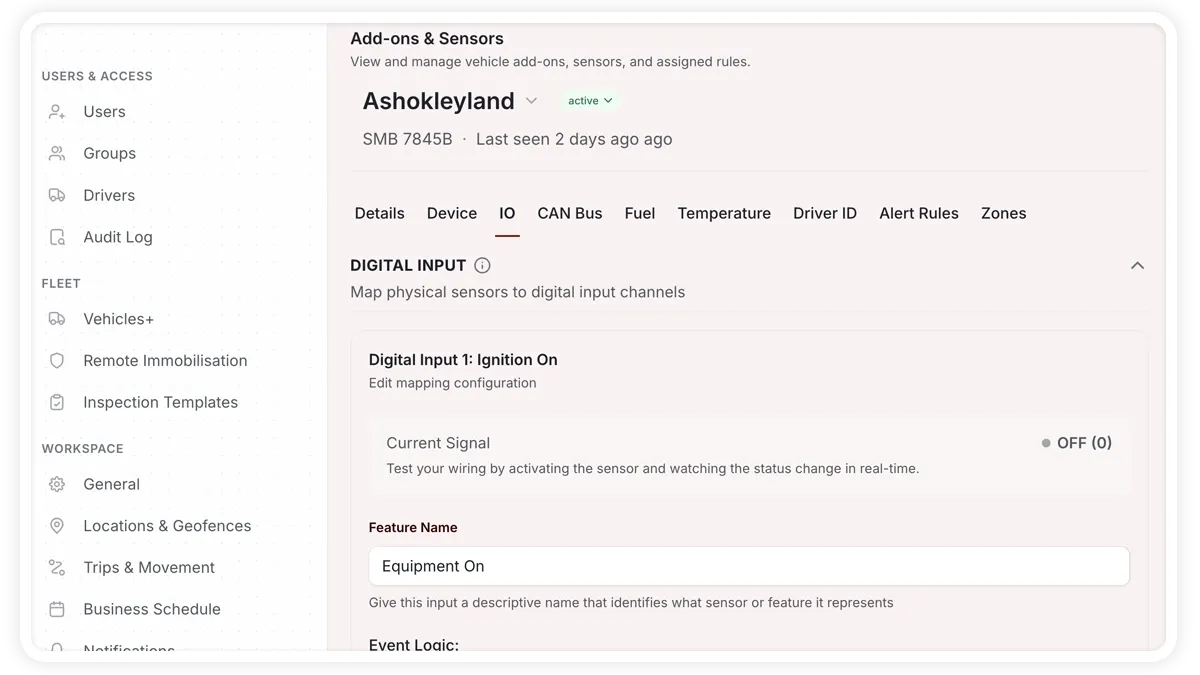Click the Current Signal label
The image size is (1200, 675).
tap(438, 443)
